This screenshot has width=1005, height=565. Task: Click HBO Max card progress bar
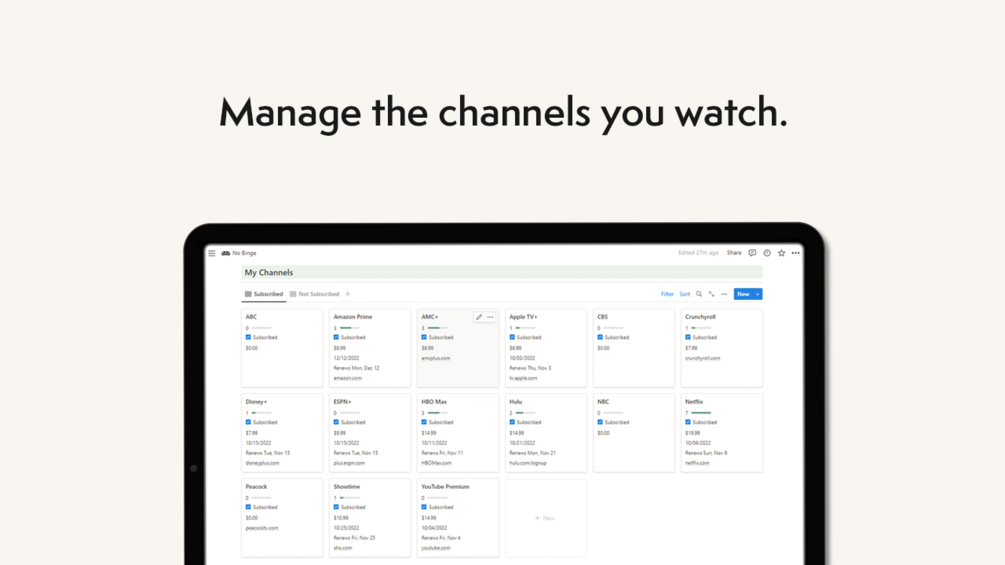tap(437, 413)
